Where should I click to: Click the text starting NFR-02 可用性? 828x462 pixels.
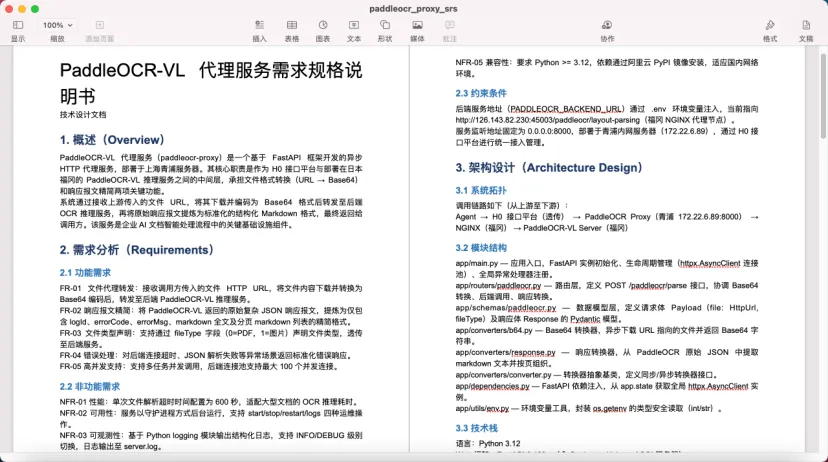[211, 418]
